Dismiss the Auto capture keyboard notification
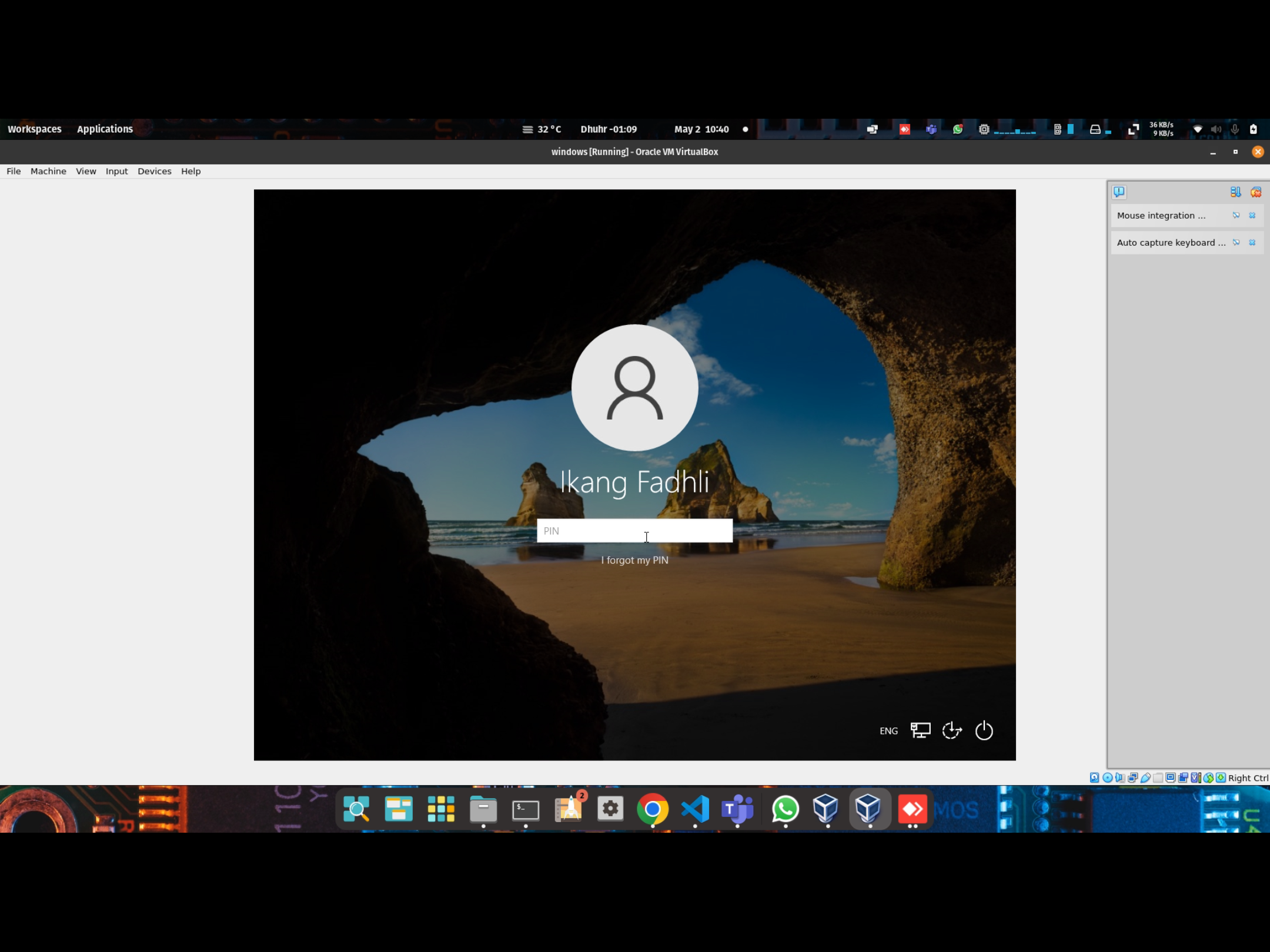 tap(1252, 243)
